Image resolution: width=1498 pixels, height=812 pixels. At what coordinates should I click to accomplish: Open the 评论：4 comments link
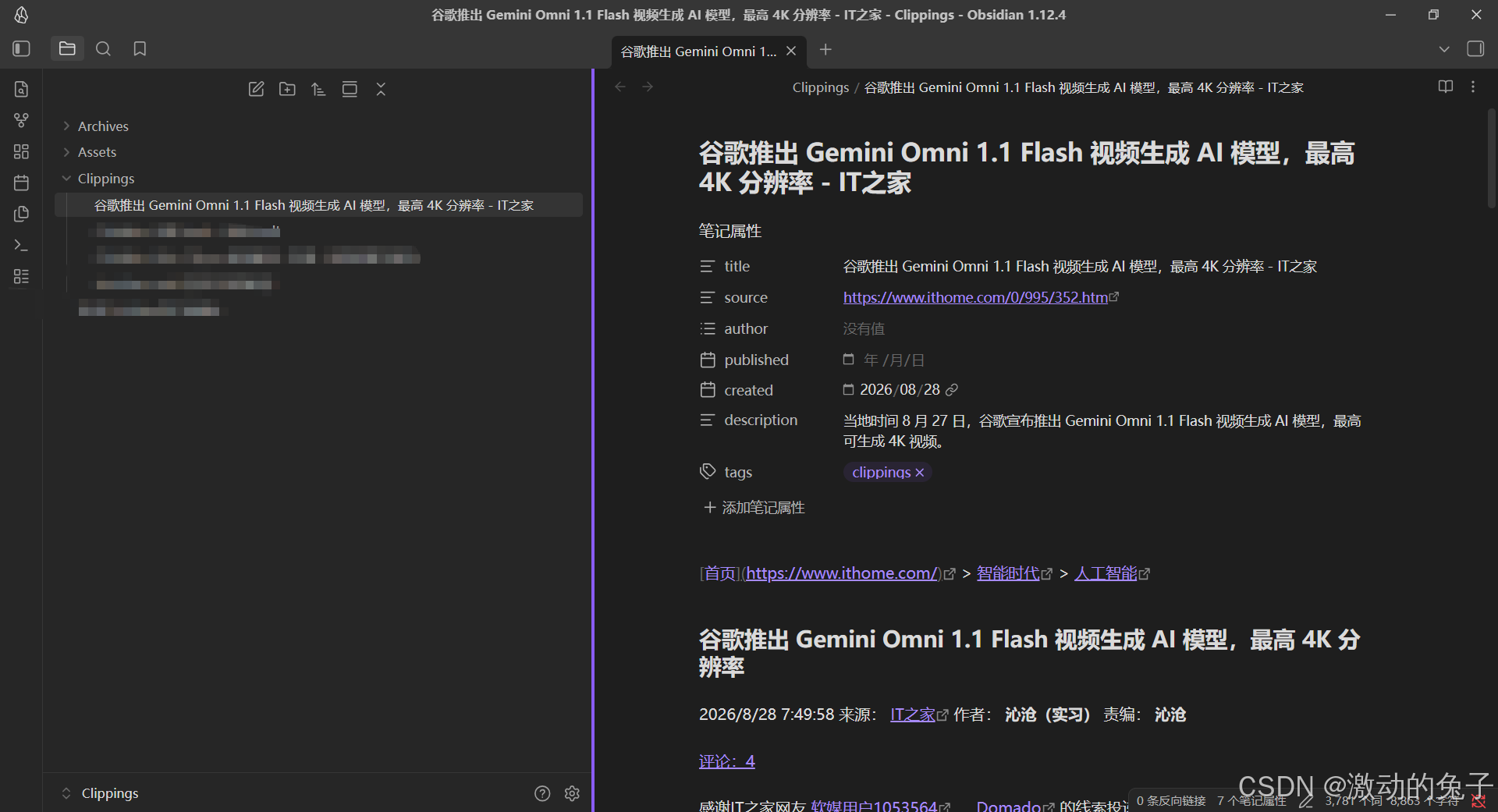pyautogui.click(x=726, y=761)
